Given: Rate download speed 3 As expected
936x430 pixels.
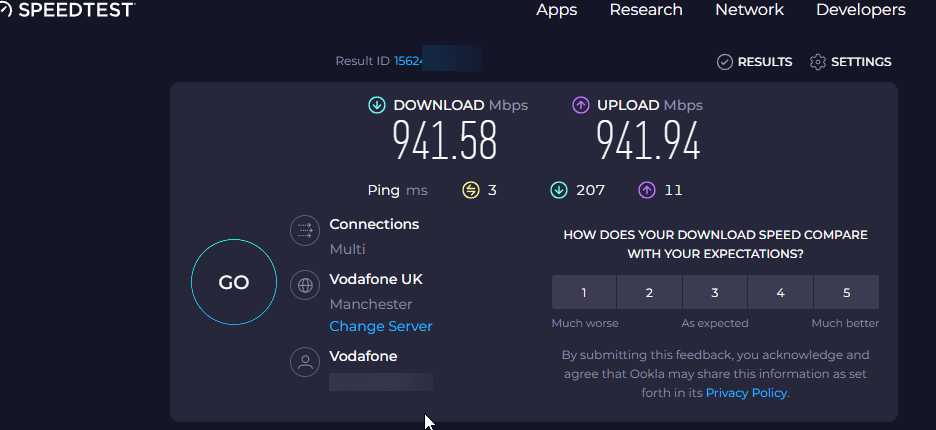Looking at the screenshot, I should tap(715, 293).
